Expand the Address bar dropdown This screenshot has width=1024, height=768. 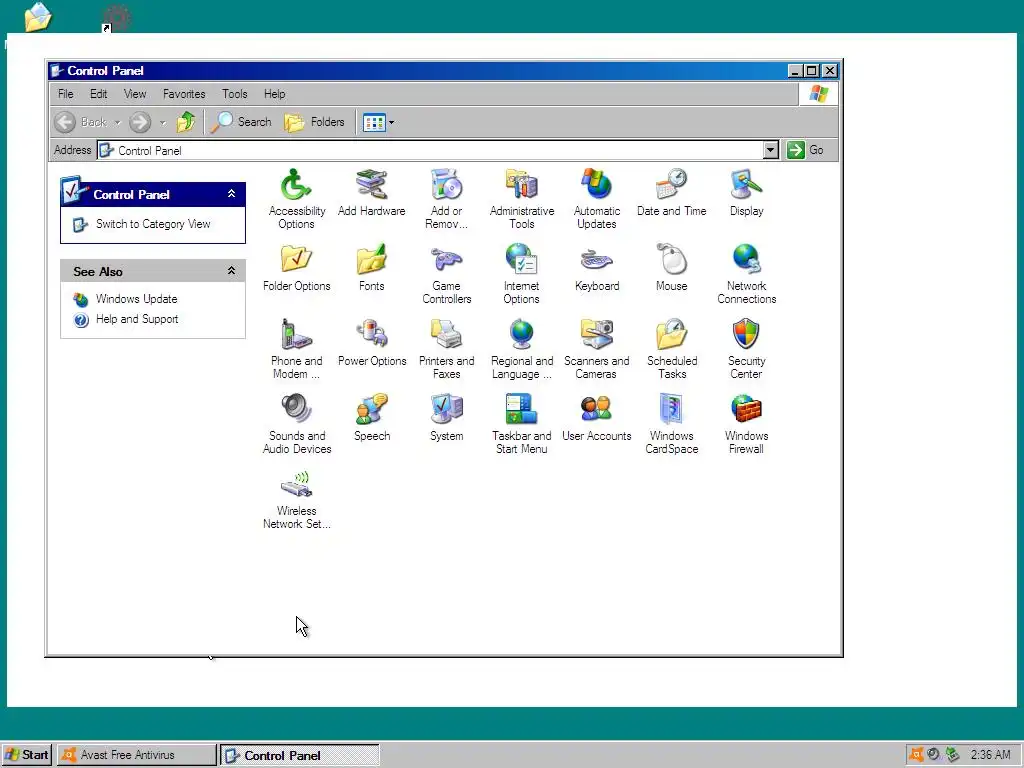click(x=771, y=150)
